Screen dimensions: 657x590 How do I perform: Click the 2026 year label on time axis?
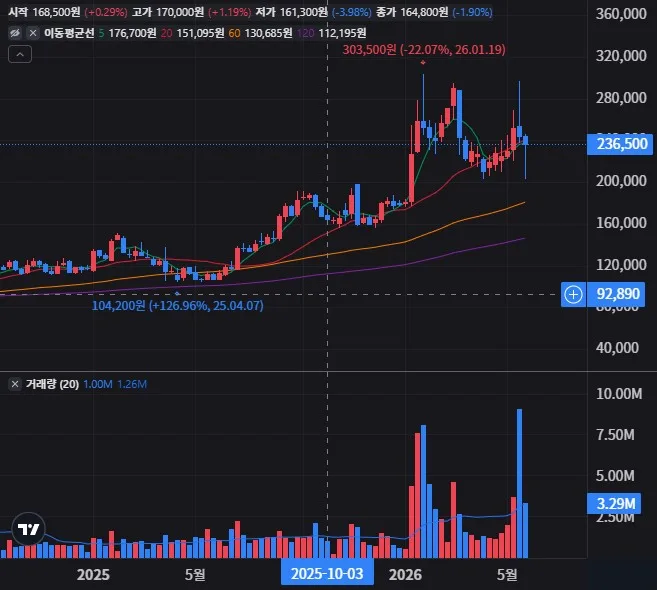405,574
